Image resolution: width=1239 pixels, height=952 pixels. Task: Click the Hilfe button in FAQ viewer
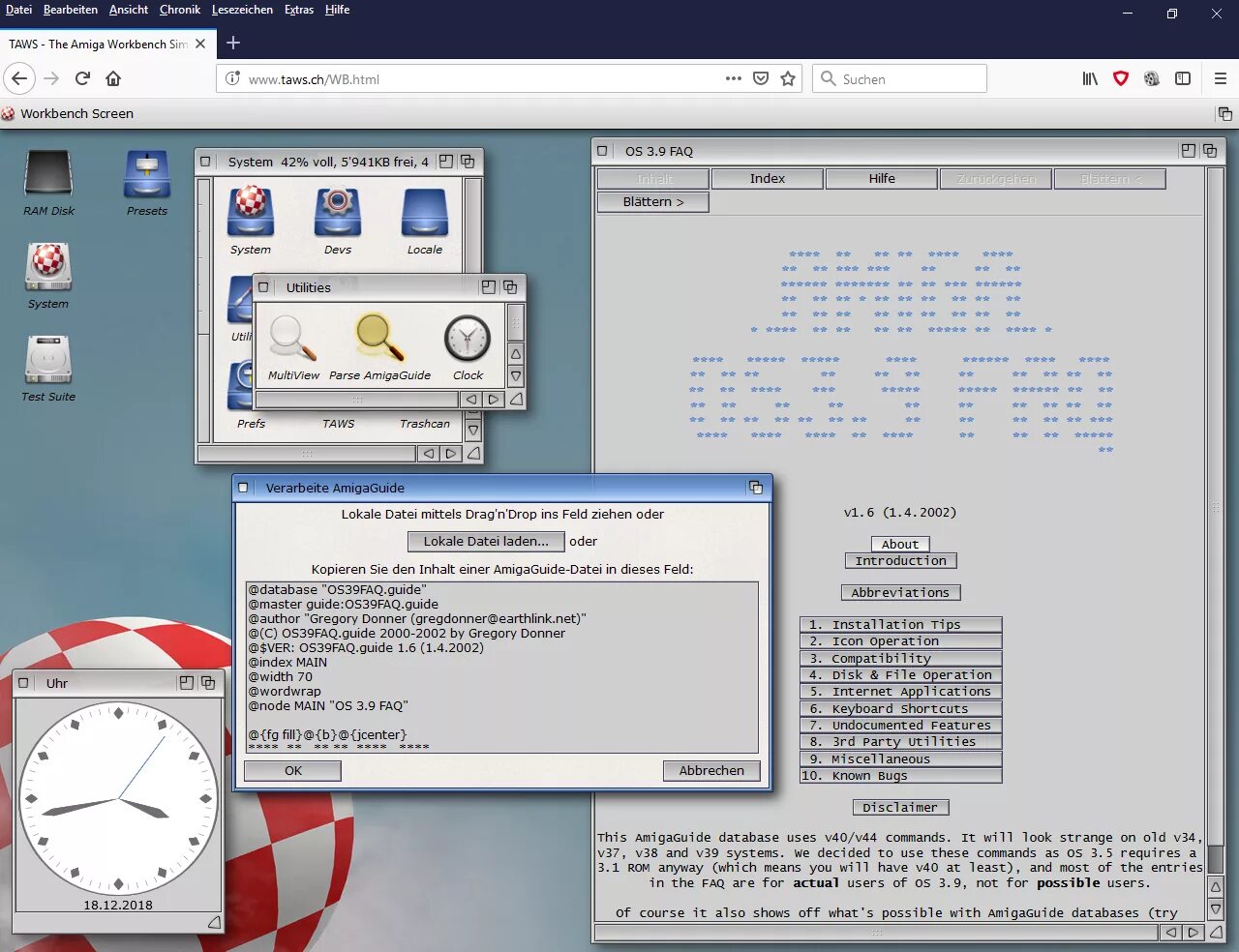click(x=882, y=179)
